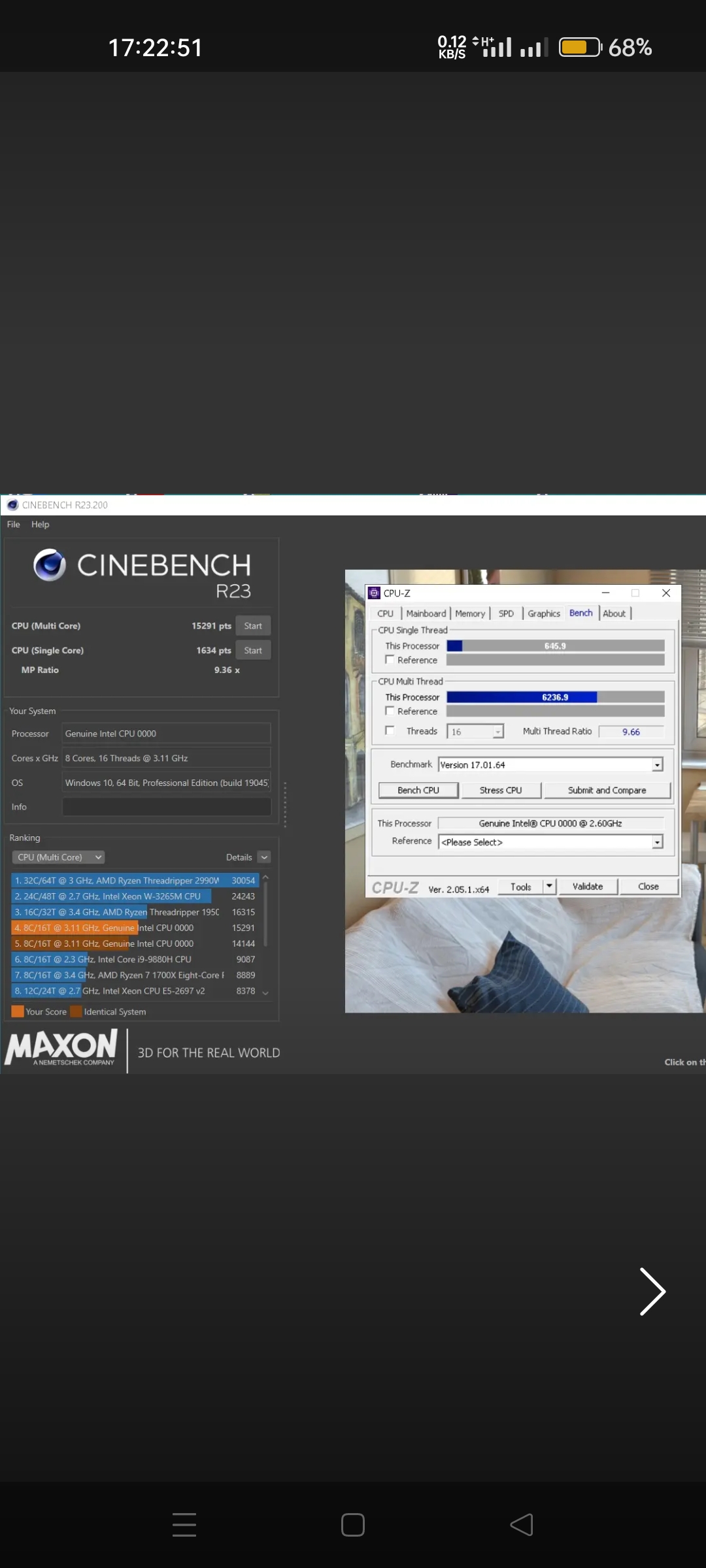Click the Validate button in CPU-Z
Screen dimensions: 706x1568
click(x=588, y=887)
